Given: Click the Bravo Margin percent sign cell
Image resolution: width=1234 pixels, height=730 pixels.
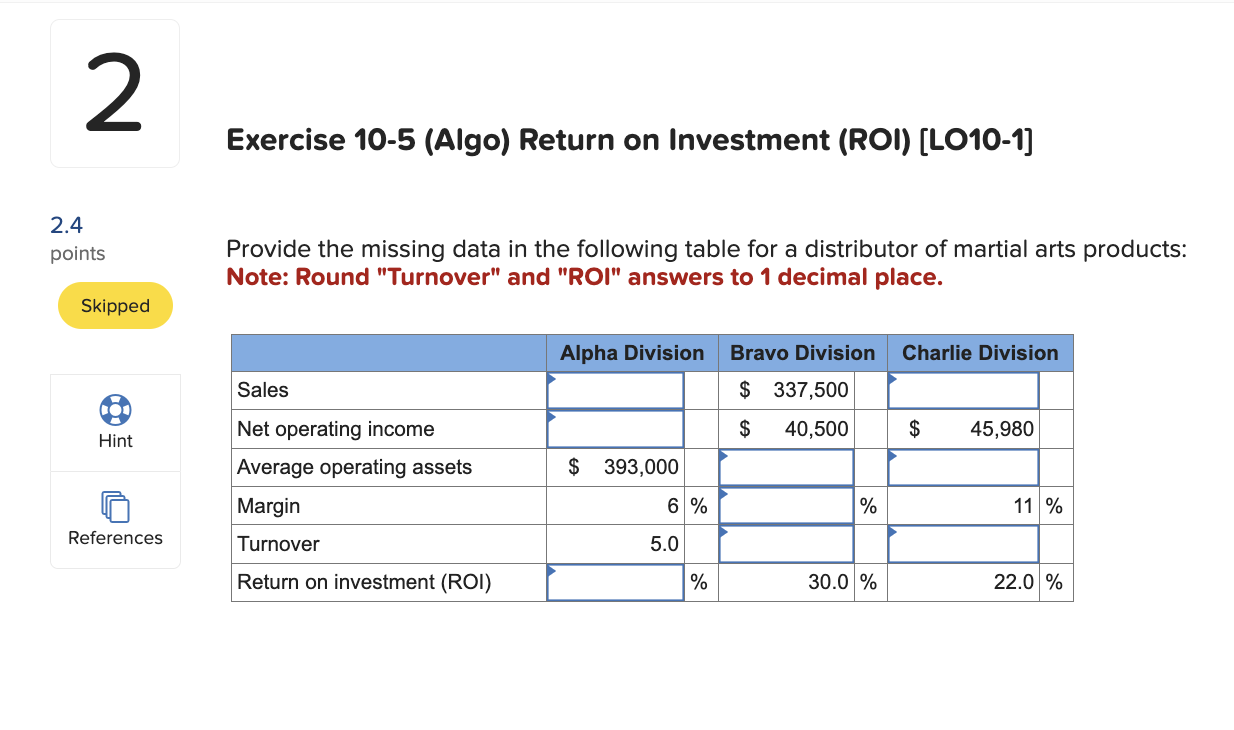Looking at the screenshot, I should pyautogui.click(x=869, y=506).
